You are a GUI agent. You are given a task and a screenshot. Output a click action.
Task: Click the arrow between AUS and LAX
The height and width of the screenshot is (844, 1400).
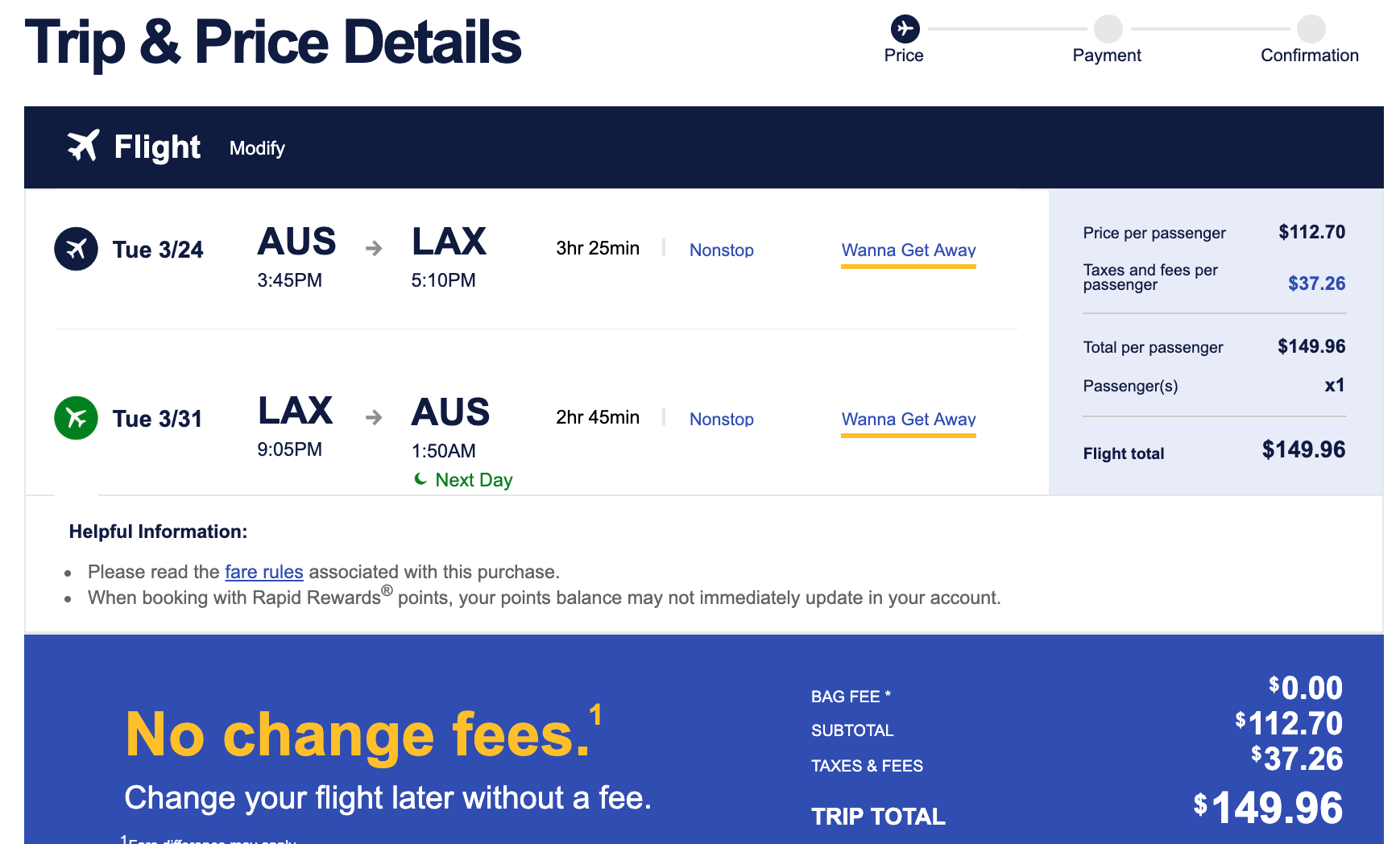click(373, 248)
